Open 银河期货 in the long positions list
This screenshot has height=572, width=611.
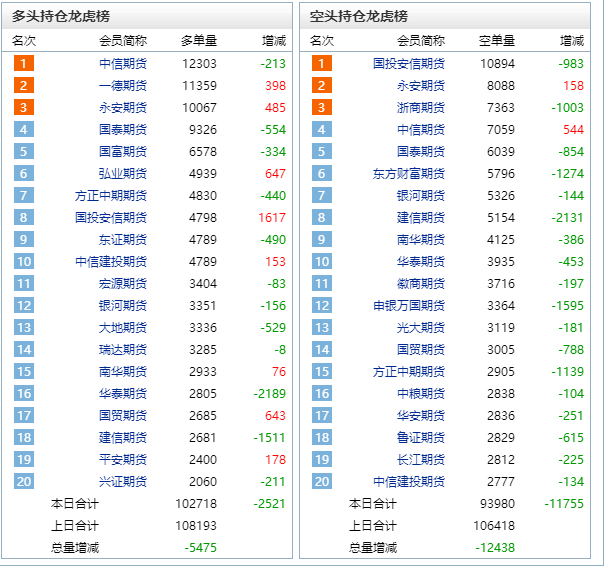[x=123, y=306]
